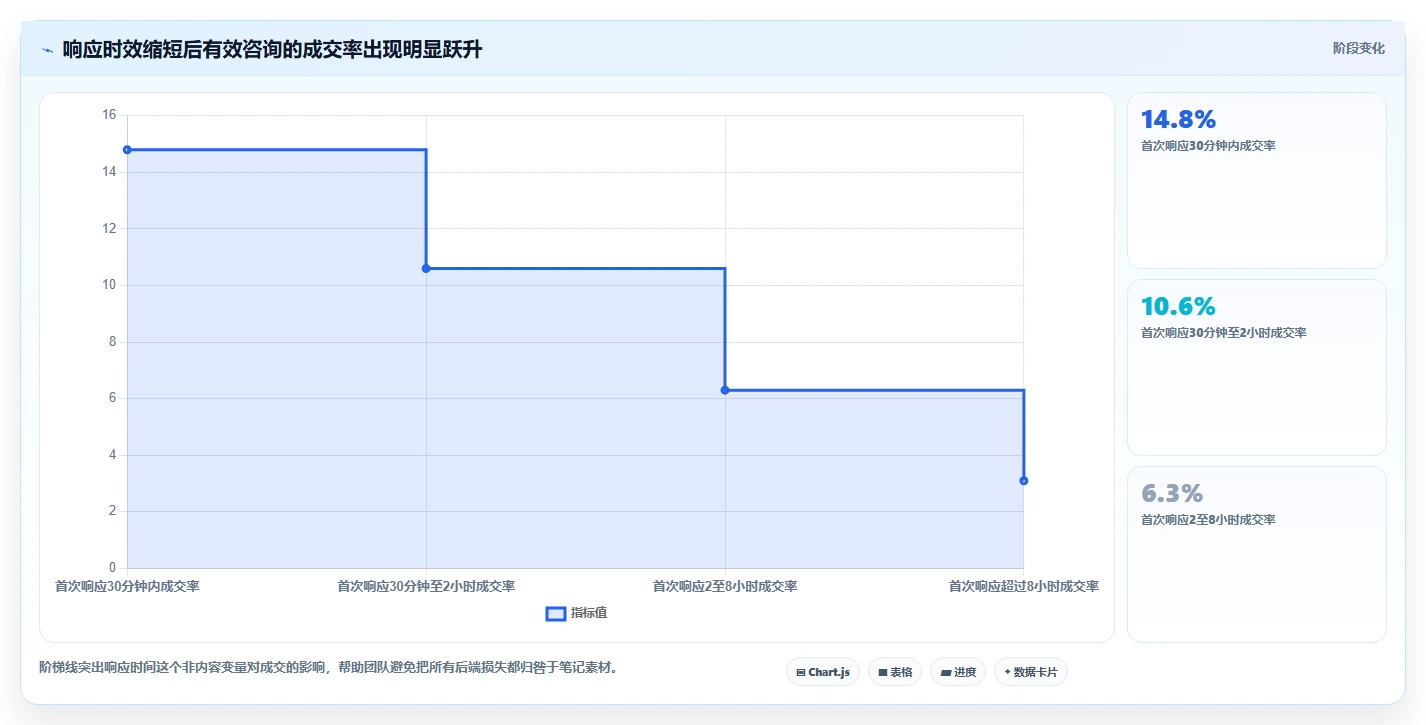Click the data point at 14.8 on the chart
The width and height of the screenshot is (1426, 725).
(x=127, y=150)
